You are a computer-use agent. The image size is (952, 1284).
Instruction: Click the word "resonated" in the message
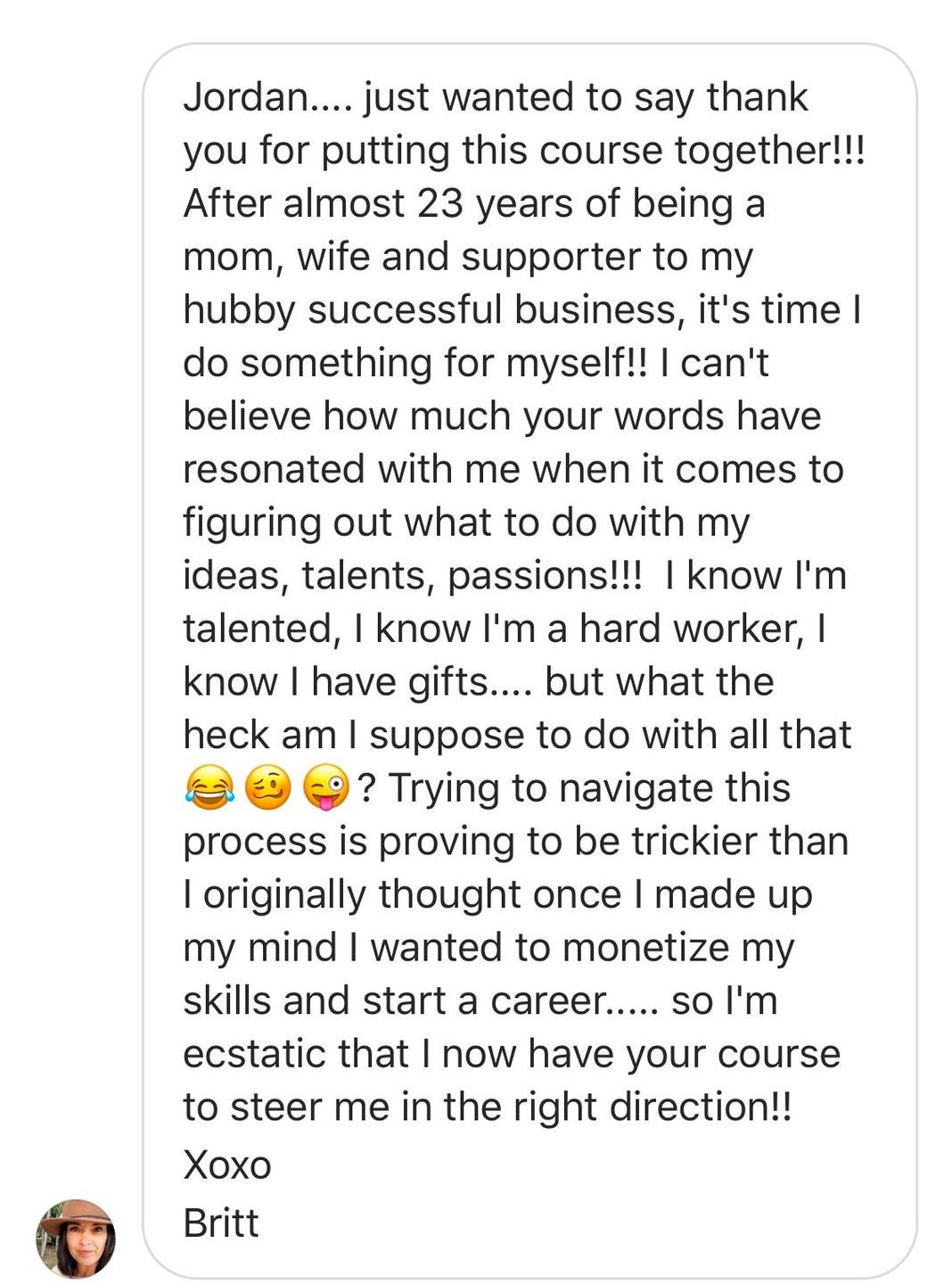point(274,469)
